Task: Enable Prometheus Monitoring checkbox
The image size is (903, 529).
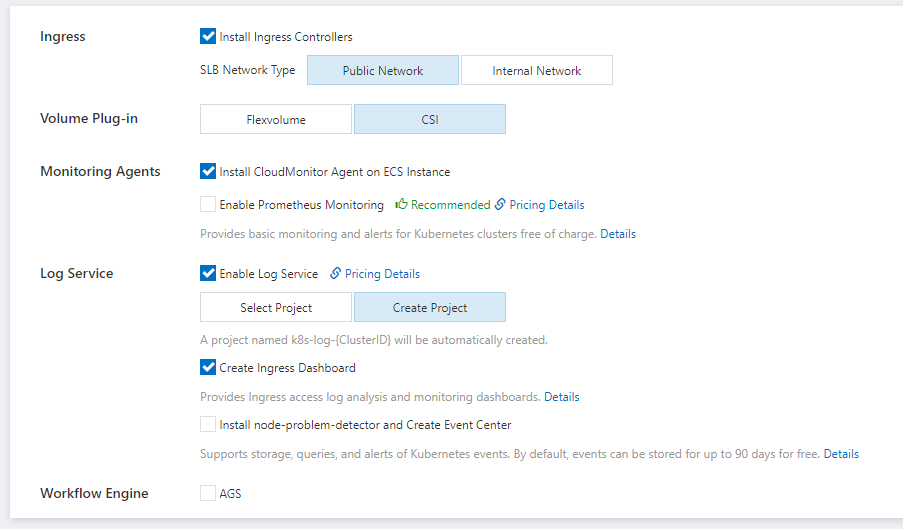Action: pos(208,204)
